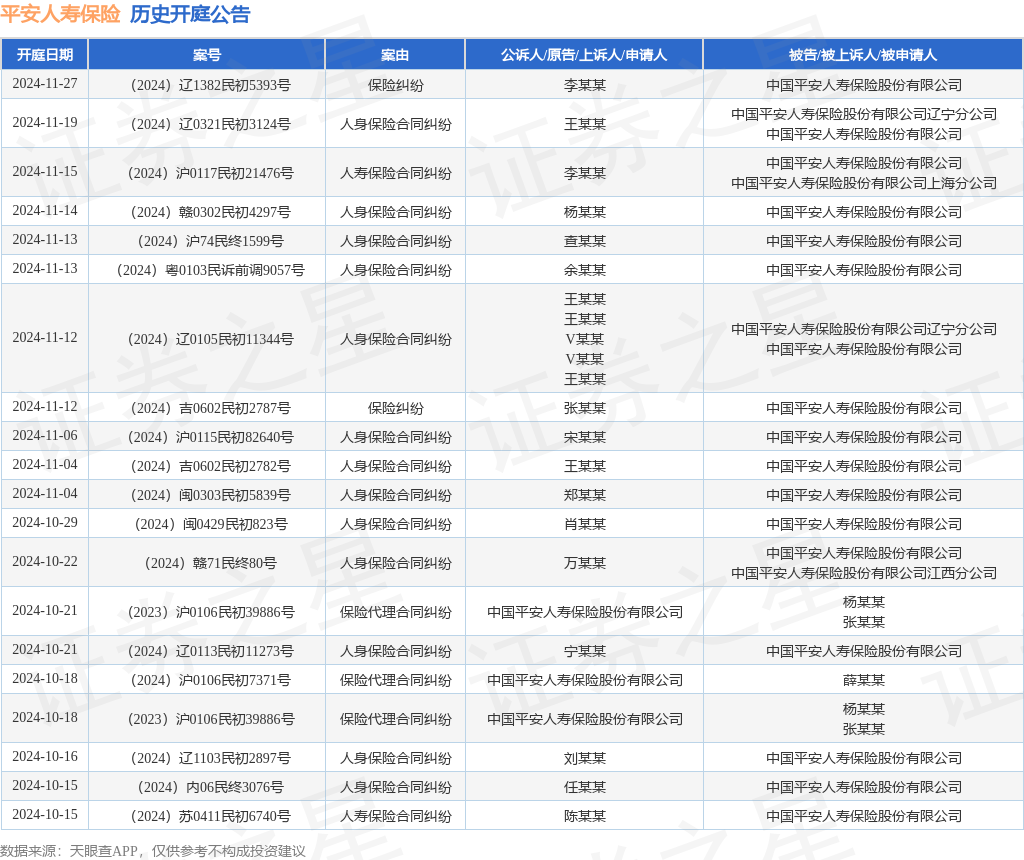This screenshot has width=1024, height=860.
Task: Click the date 2024-11-14
Action: [x=44, y=210]
